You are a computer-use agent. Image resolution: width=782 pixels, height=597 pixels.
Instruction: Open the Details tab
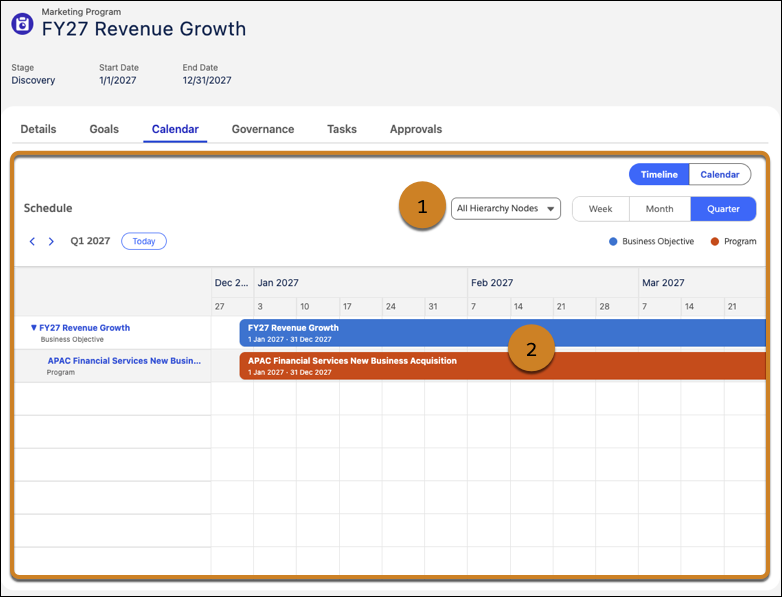click(38, 129)
